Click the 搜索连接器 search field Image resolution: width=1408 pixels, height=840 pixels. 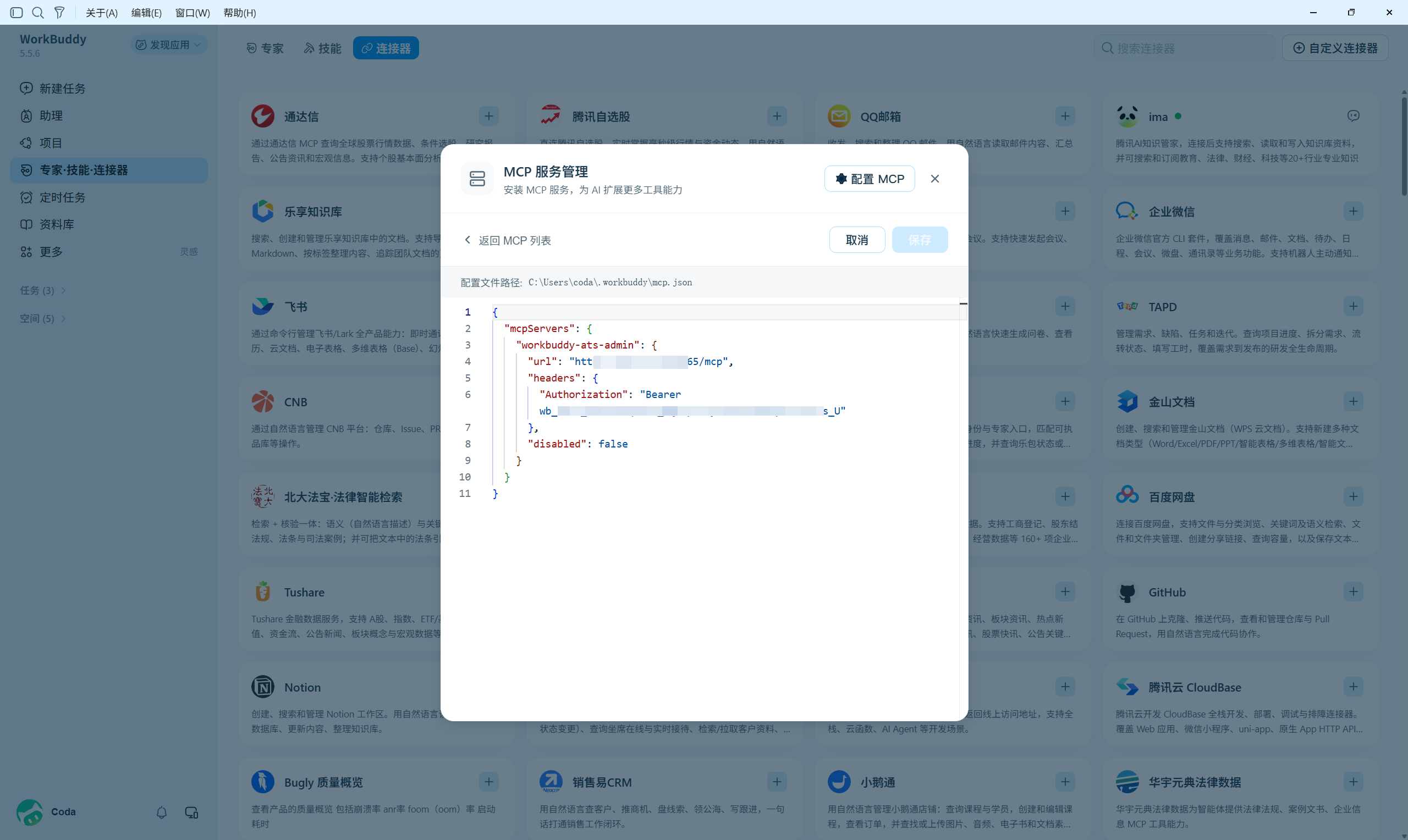click(x=1184, y=48)
